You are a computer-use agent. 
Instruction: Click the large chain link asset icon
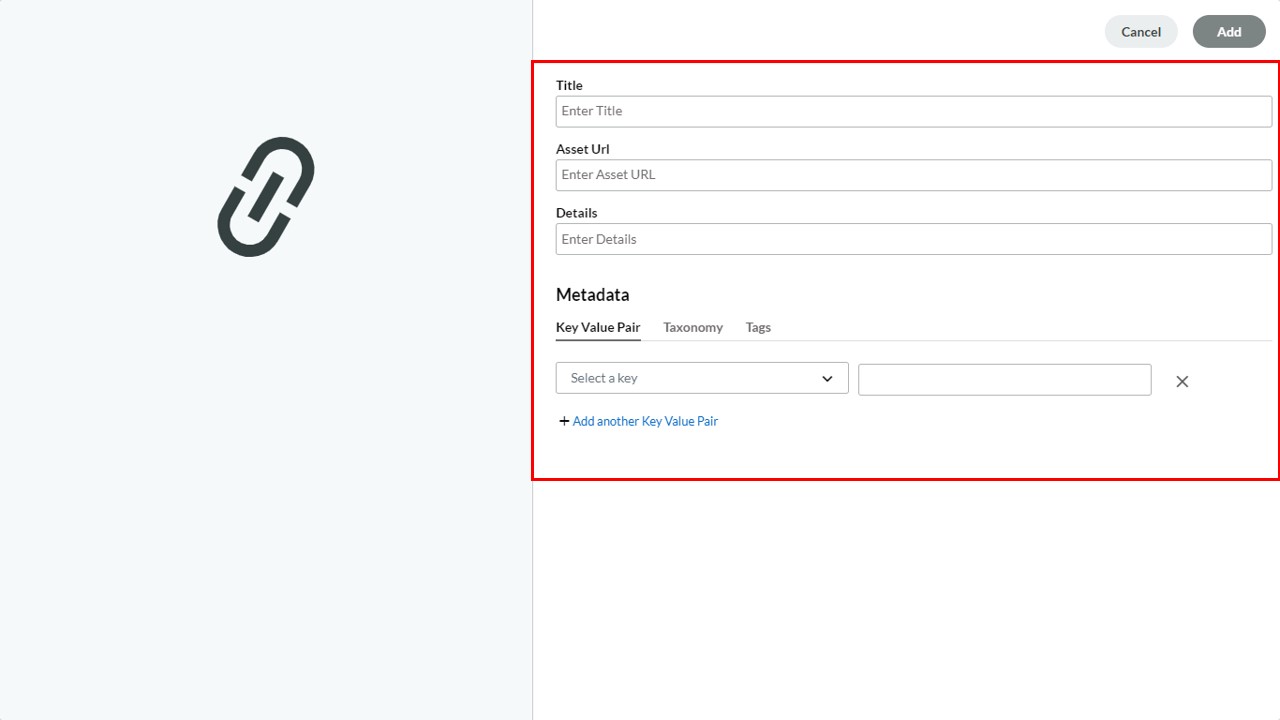(266, 197)
